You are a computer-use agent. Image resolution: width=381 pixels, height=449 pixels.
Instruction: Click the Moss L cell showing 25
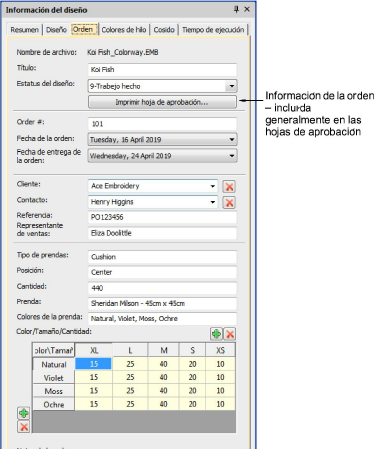(130, 391)
